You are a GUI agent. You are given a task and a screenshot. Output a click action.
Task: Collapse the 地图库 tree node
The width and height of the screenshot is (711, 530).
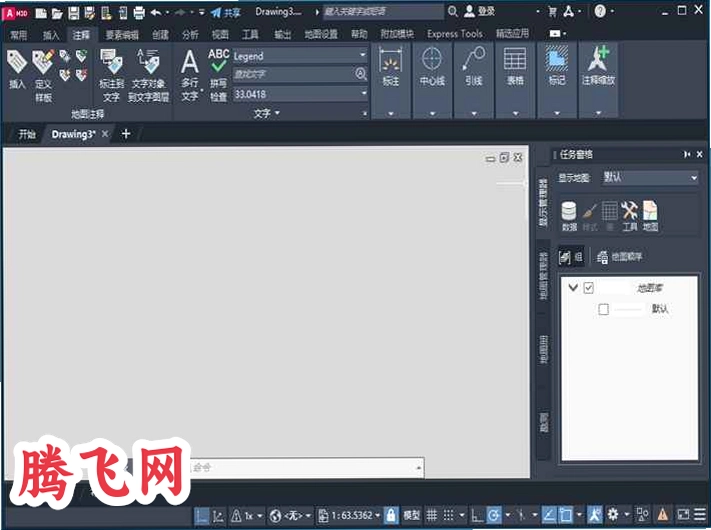pyautogui.click(x=573, y=287)
